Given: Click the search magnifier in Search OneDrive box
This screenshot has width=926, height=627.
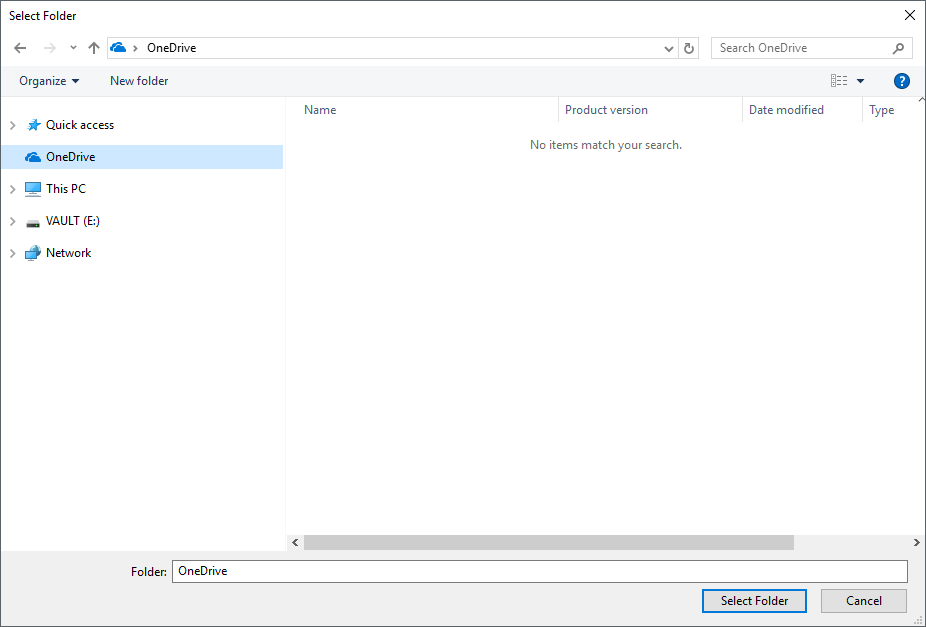Looking at the screenshot, I should coord(899,47).
